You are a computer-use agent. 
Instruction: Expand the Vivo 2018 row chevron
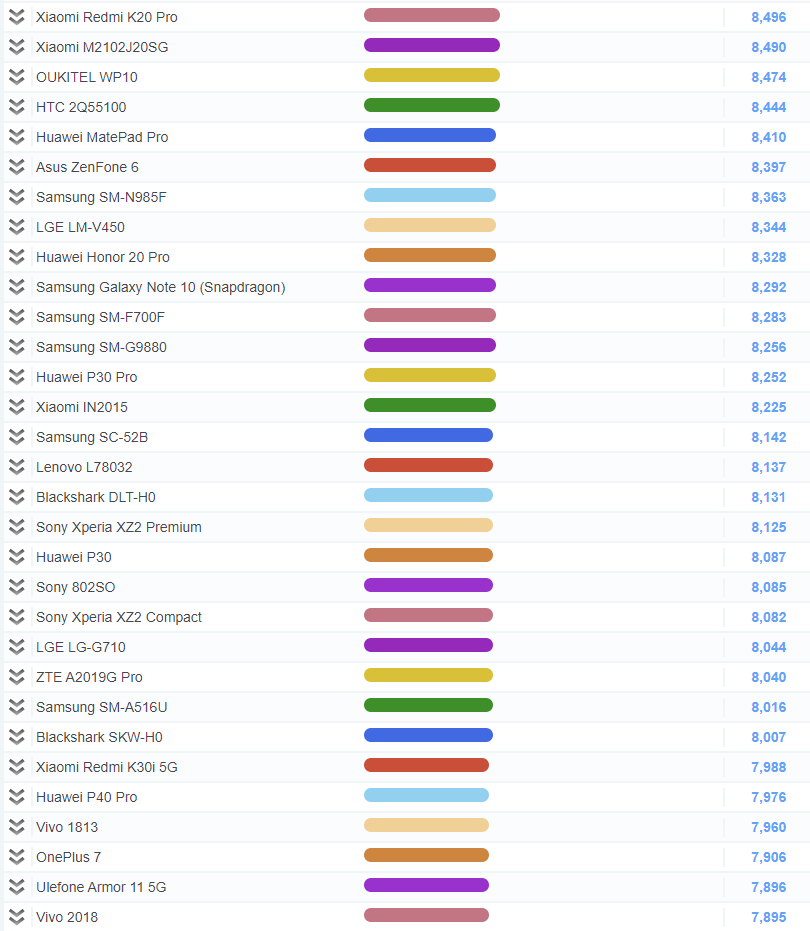tap(17, 917)
